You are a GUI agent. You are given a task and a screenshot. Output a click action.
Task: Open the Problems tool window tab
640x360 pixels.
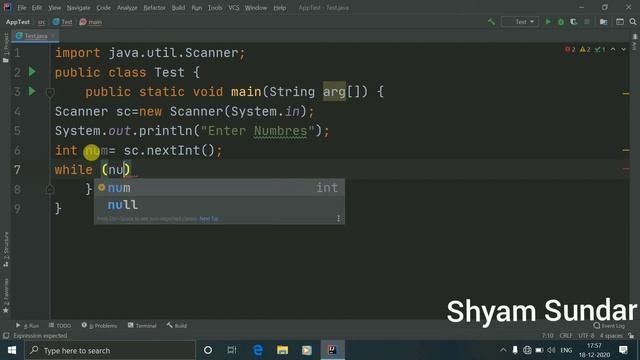pos(99,326)
